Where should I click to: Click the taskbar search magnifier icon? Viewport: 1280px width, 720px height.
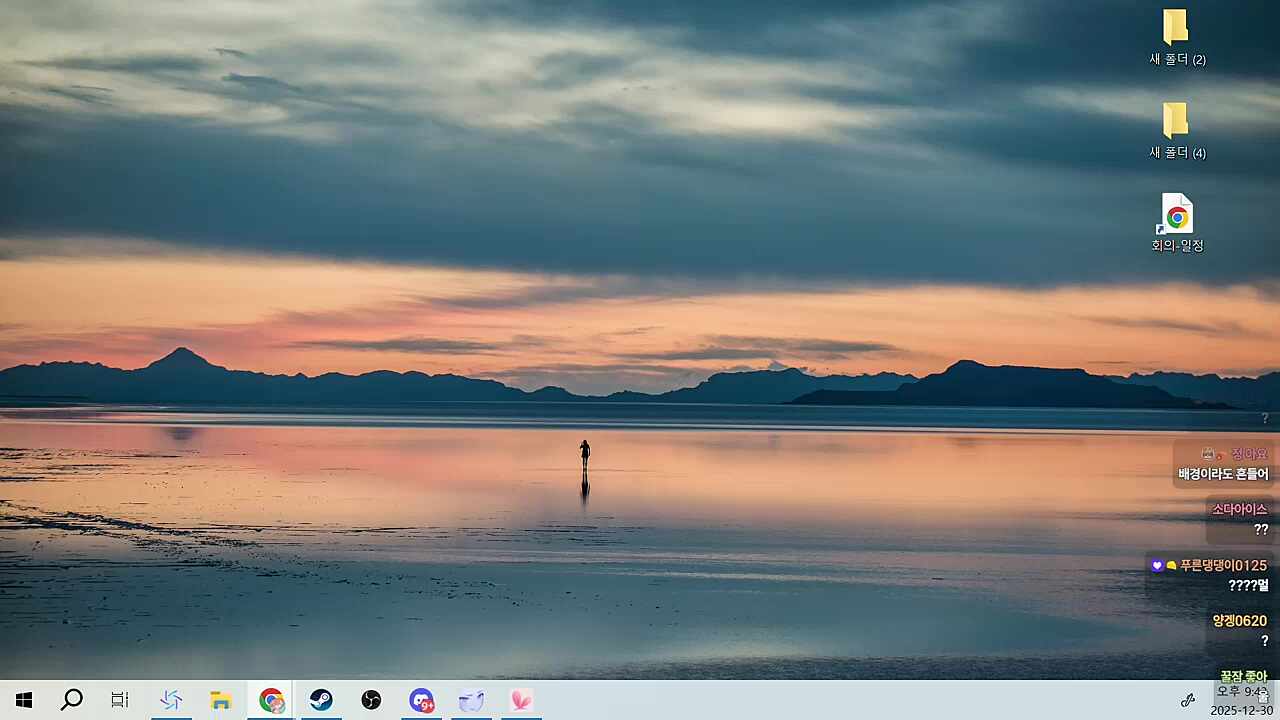pos(71,700)
